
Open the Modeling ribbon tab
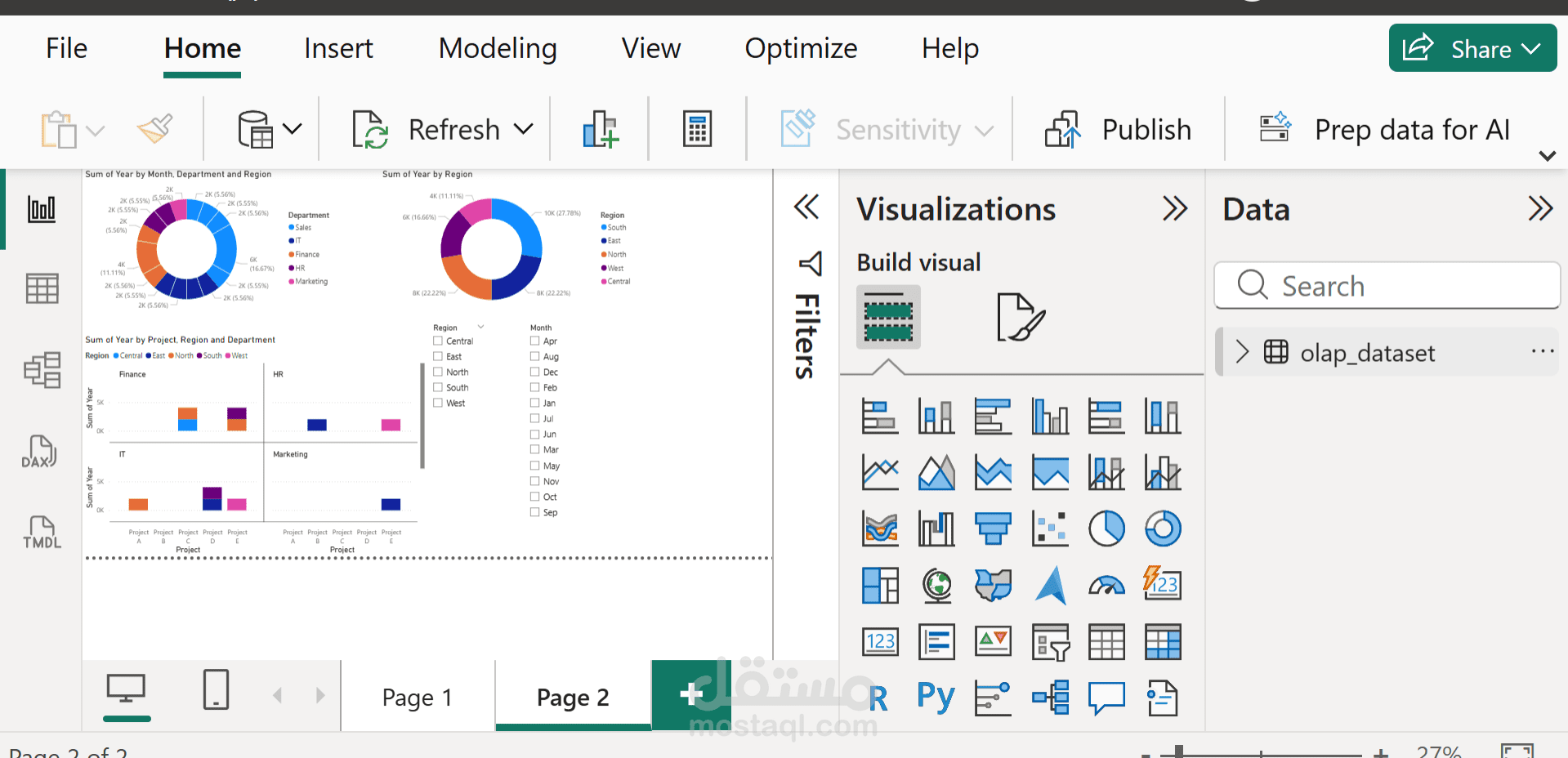[x=498, y=49]
